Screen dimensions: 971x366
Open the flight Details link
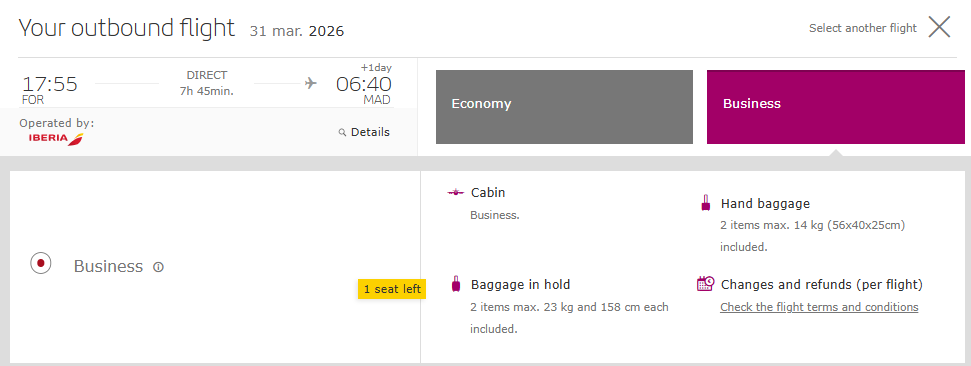[x=370, y=132]
